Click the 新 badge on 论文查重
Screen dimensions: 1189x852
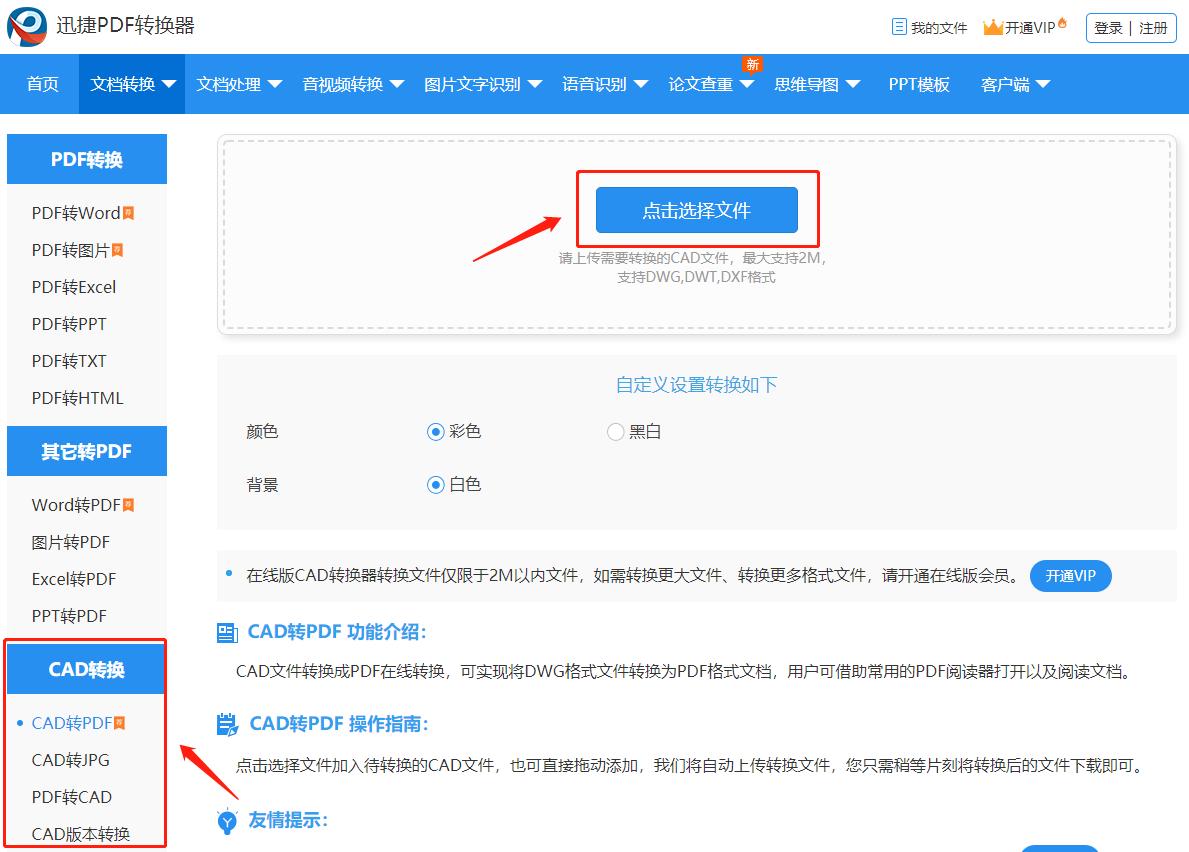point(752,63)
